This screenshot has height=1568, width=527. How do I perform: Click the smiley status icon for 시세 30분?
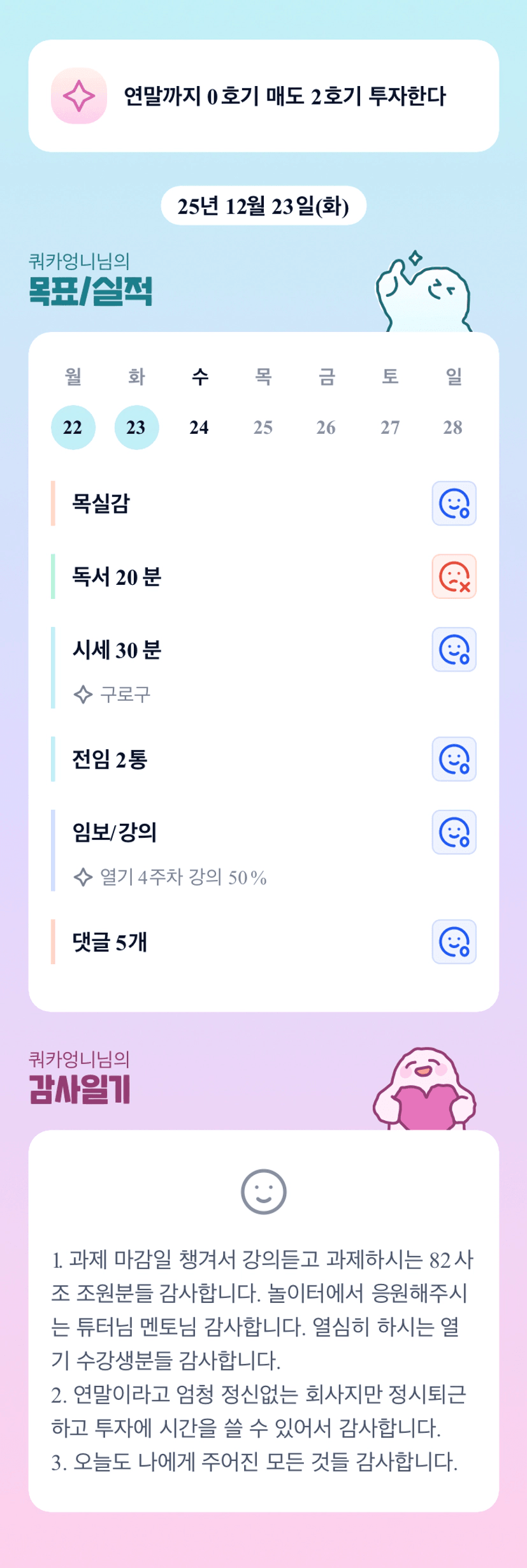point(454,650)
